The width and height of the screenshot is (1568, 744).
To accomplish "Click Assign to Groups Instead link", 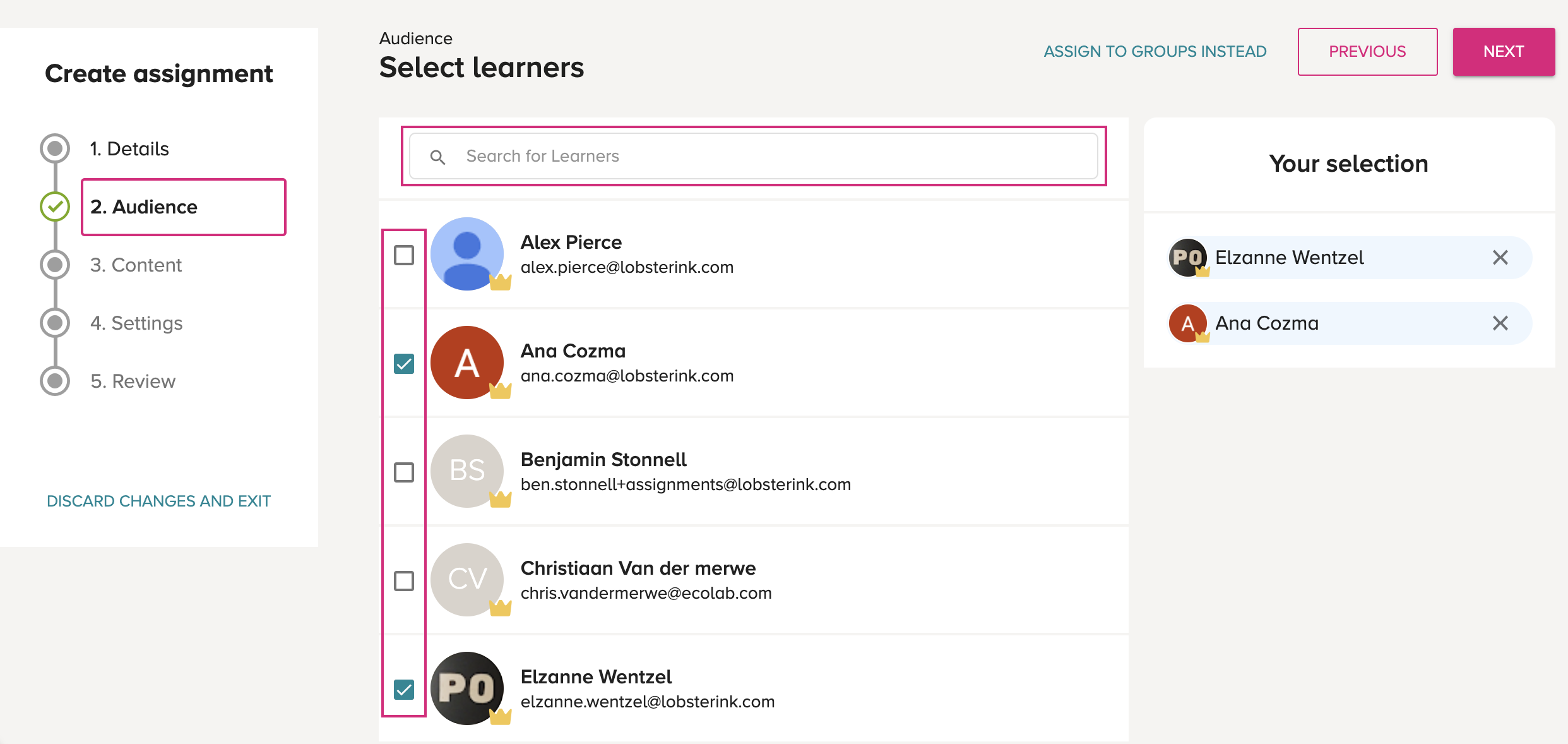I will 1155,52.
